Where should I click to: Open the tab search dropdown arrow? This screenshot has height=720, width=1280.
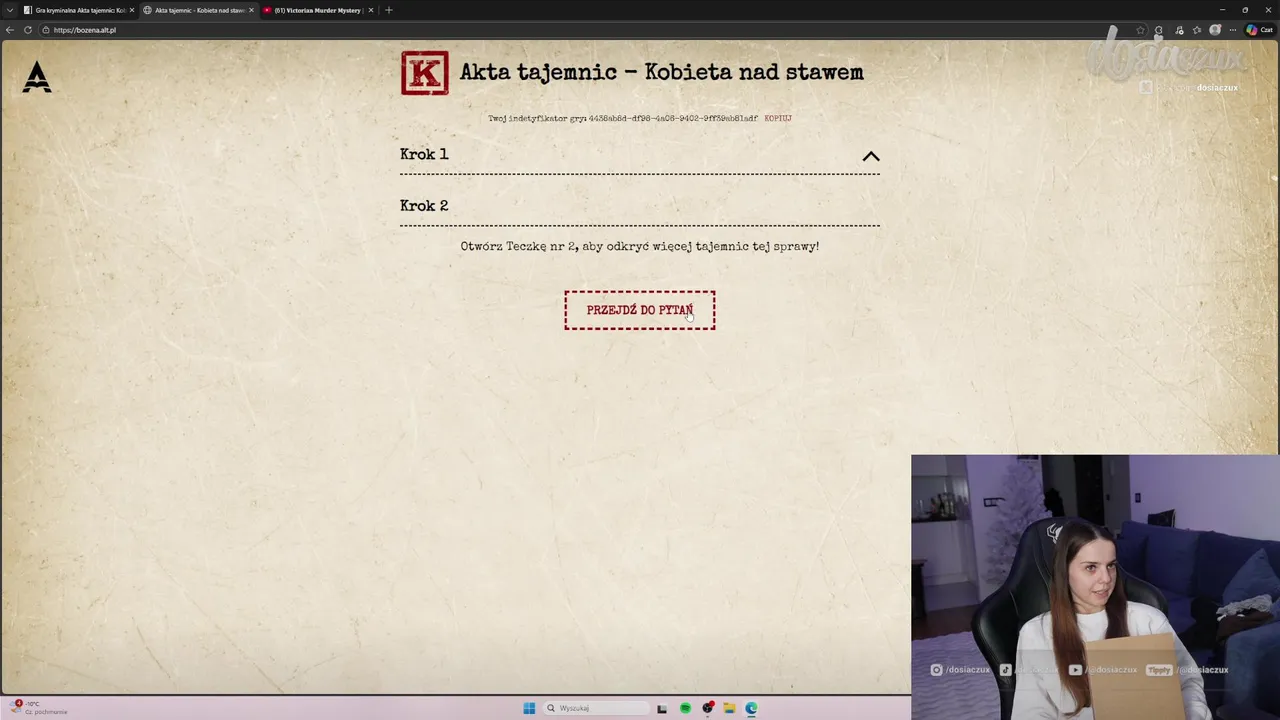10,10
